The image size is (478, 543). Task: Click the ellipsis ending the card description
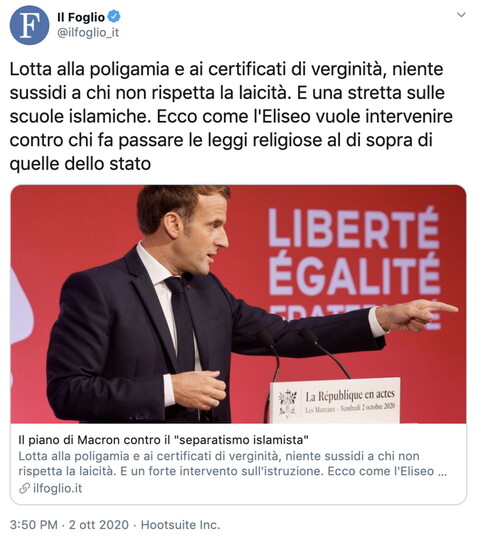442,472
